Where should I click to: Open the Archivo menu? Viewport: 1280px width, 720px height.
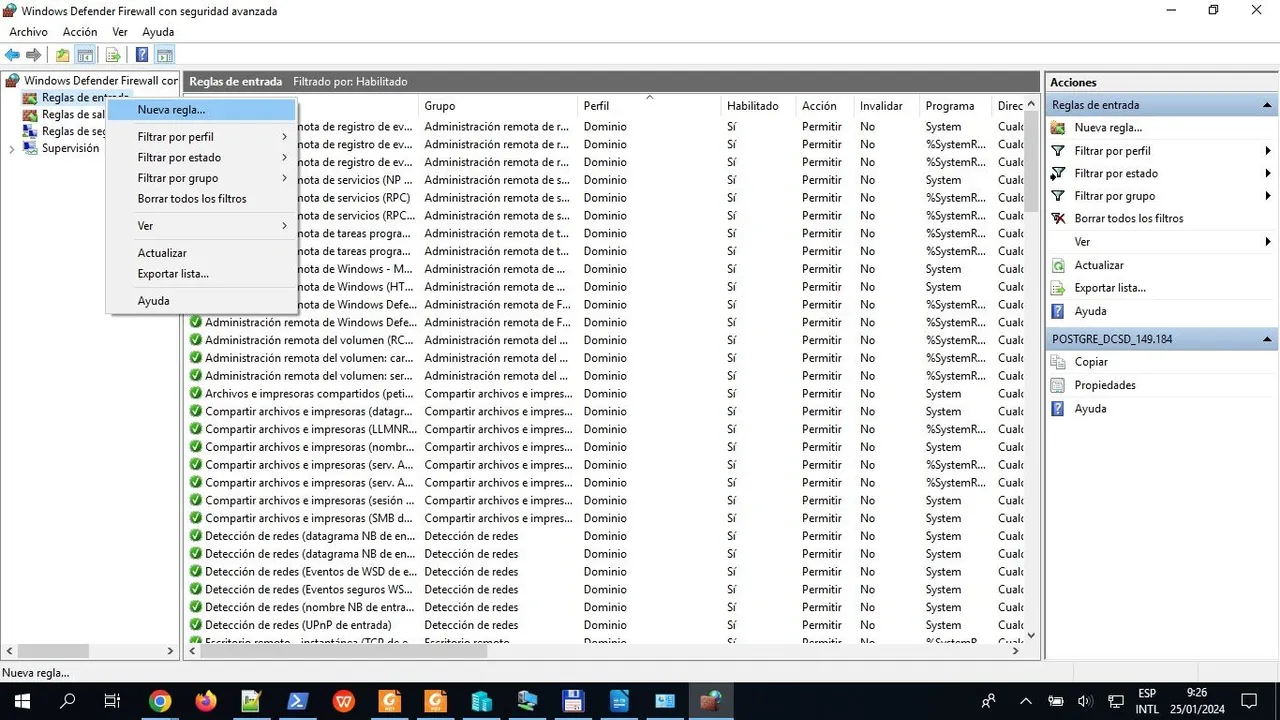[29, 32]
